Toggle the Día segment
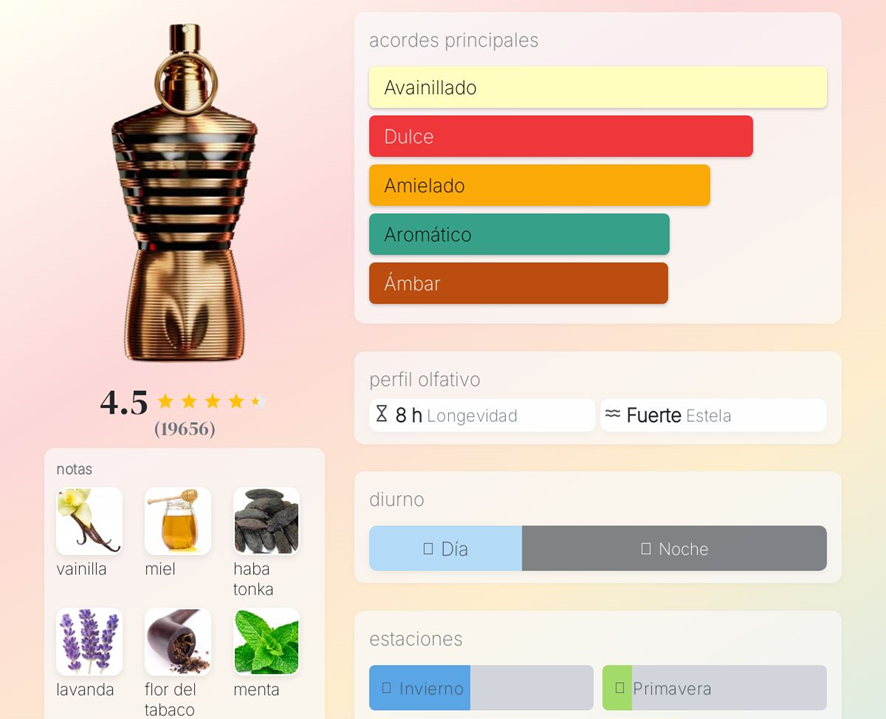 point(445,549)
